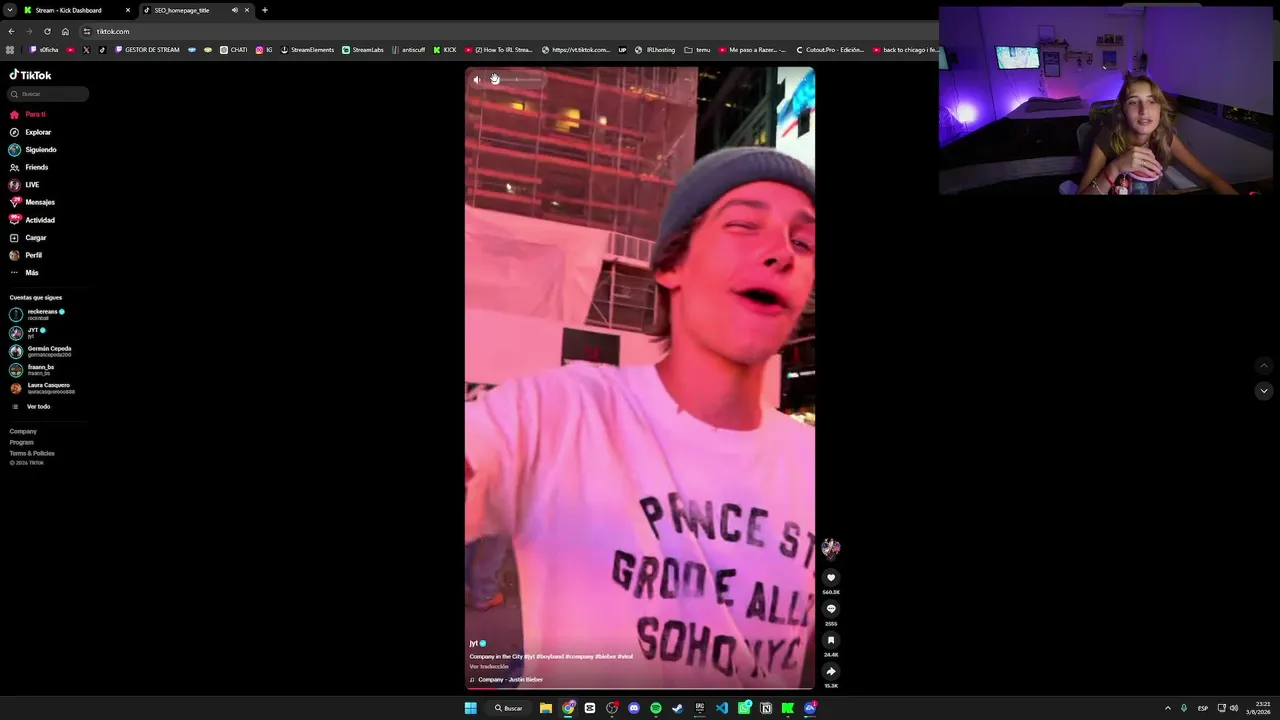Viewport: 1280px width, 720px height.
Task: Open the KICK bookmark
Action: pos(445,50)
